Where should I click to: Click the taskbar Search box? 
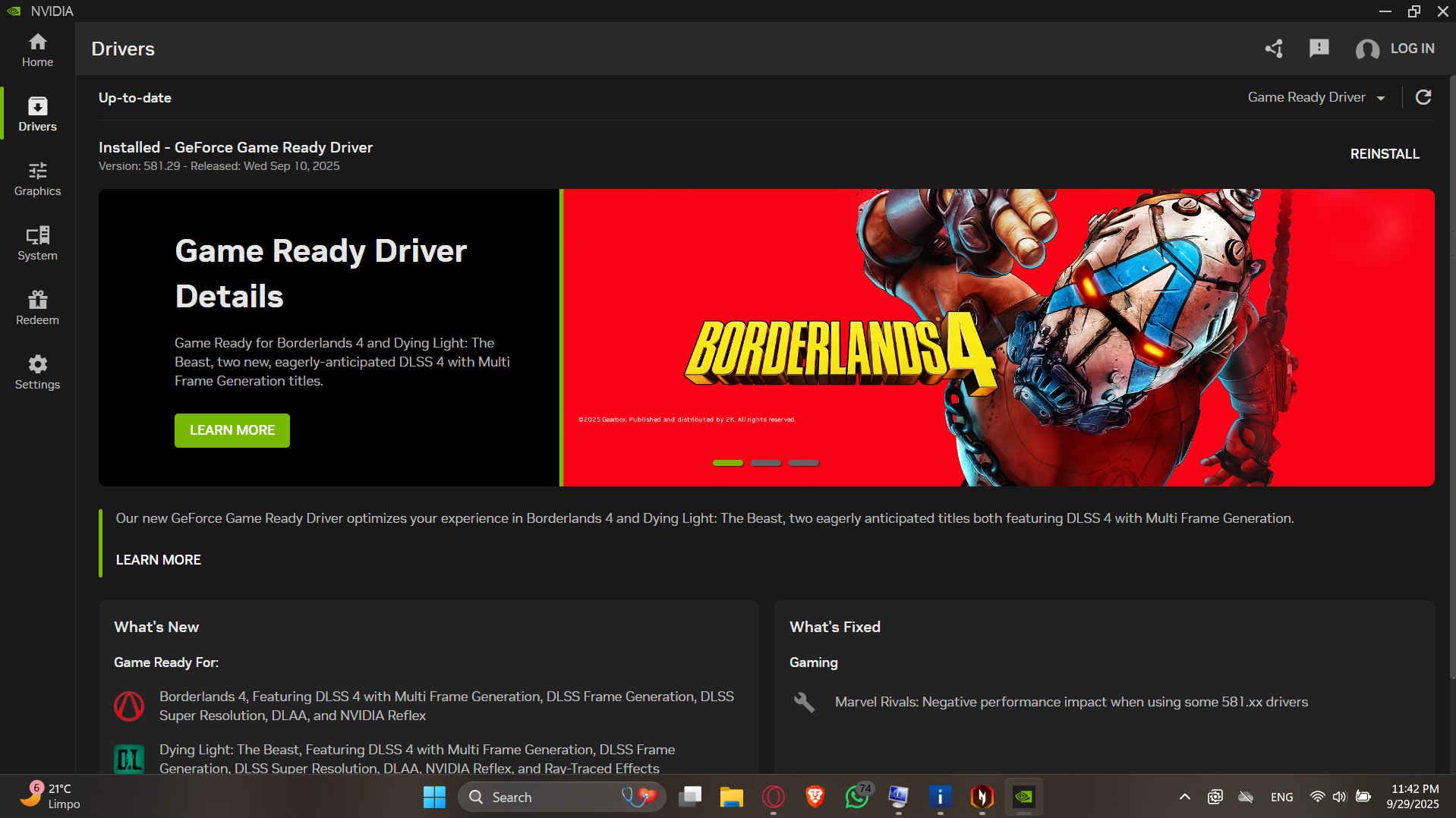click(562, 797)
